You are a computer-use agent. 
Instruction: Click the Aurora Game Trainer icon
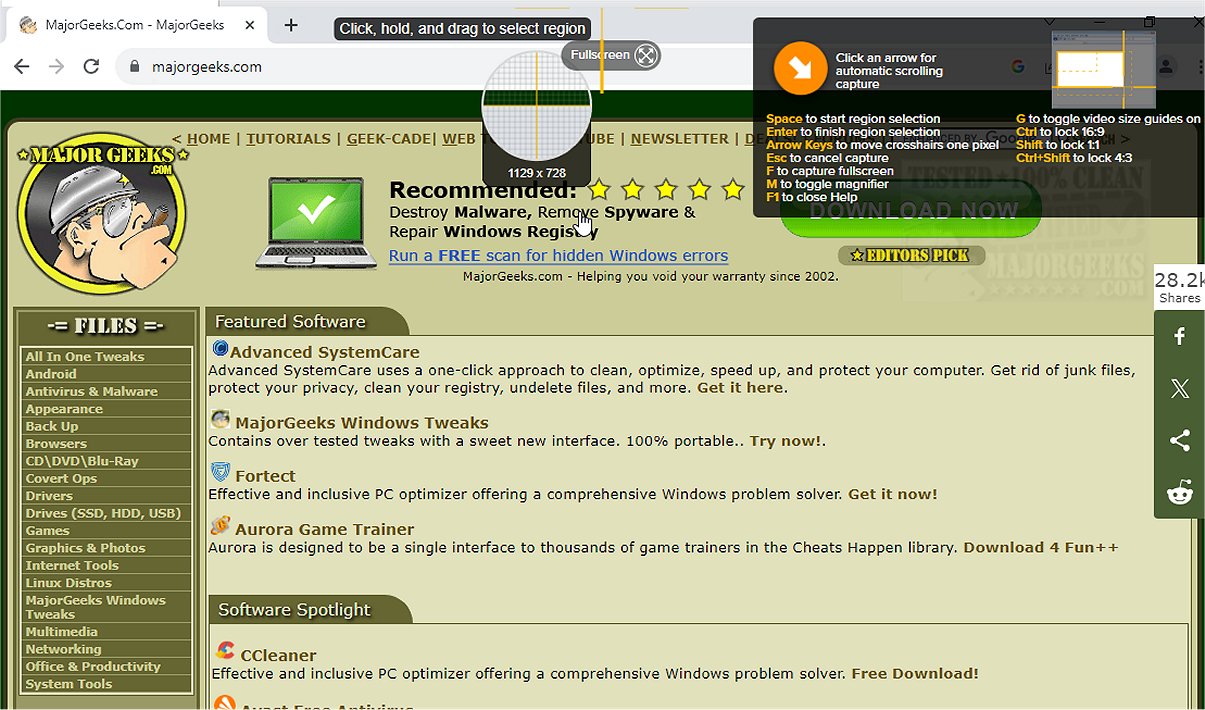pyautogui.click(x=220, y=525)
